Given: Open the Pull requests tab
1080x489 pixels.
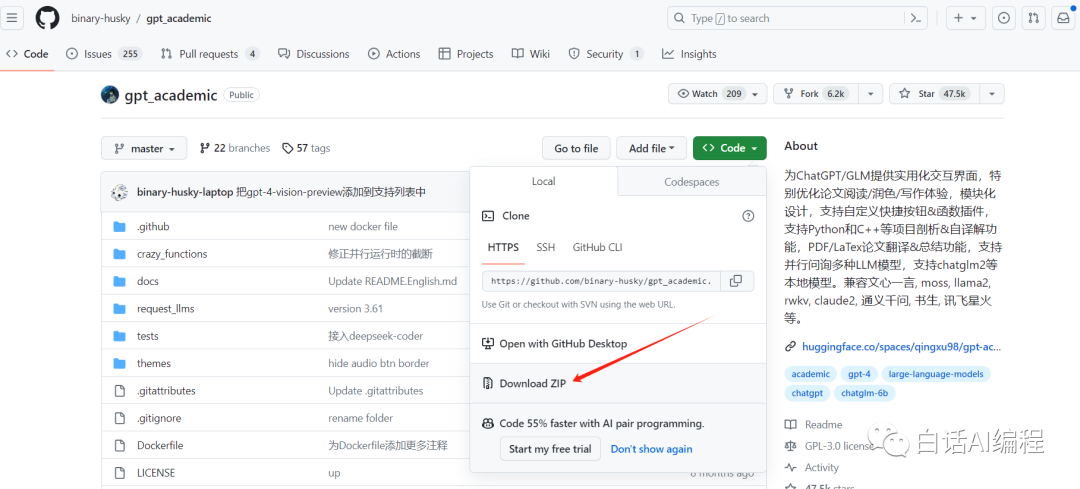Looking at the screenshot, I should click(x=210, y=54).
